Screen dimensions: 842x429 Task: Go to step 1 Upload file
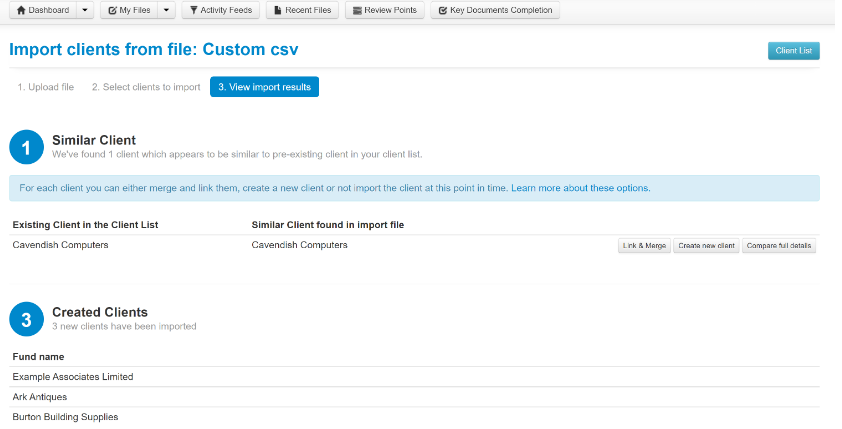click(46, 87)
